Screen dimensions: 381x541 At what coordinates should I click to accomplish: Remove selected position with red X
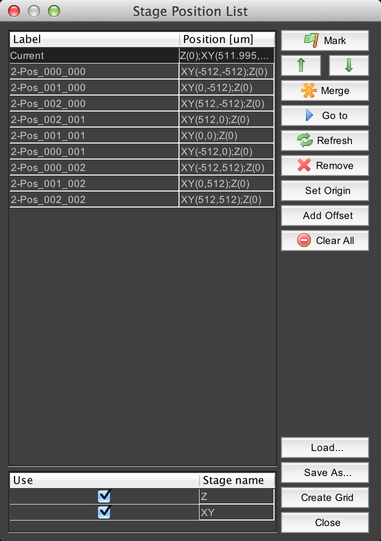point(325,165)
